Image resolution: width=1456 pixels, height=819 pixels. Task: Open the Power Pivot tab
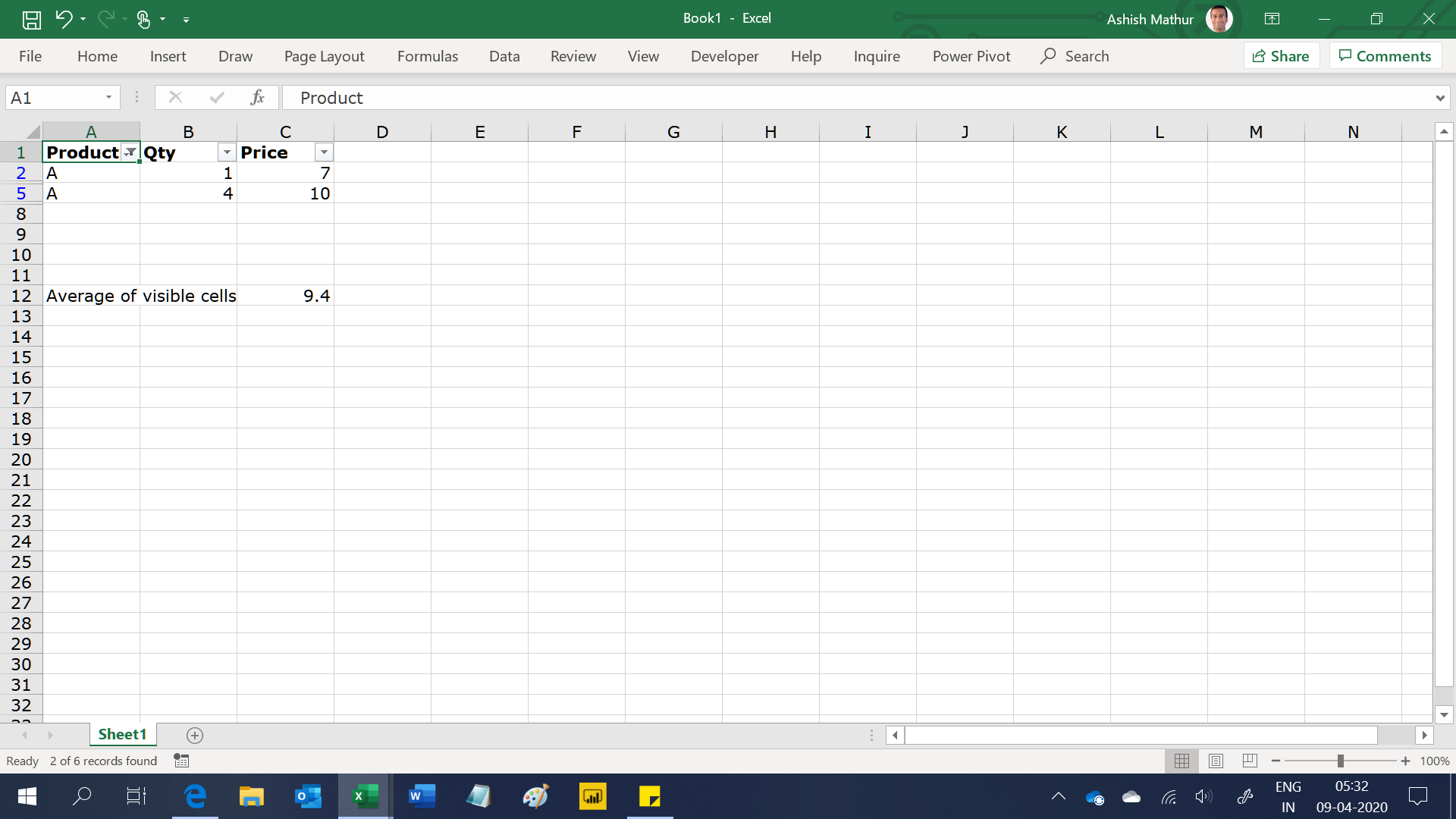971,56
